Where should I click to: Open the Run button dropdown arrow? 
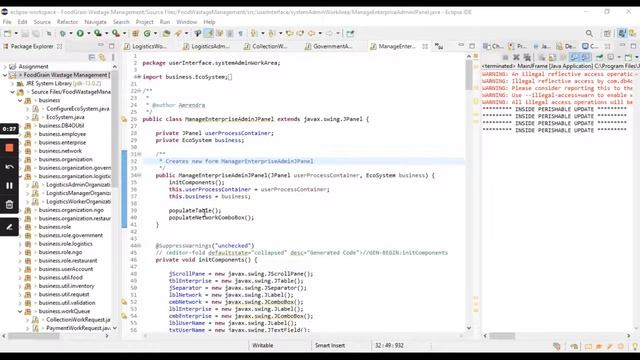pos(88,33)
